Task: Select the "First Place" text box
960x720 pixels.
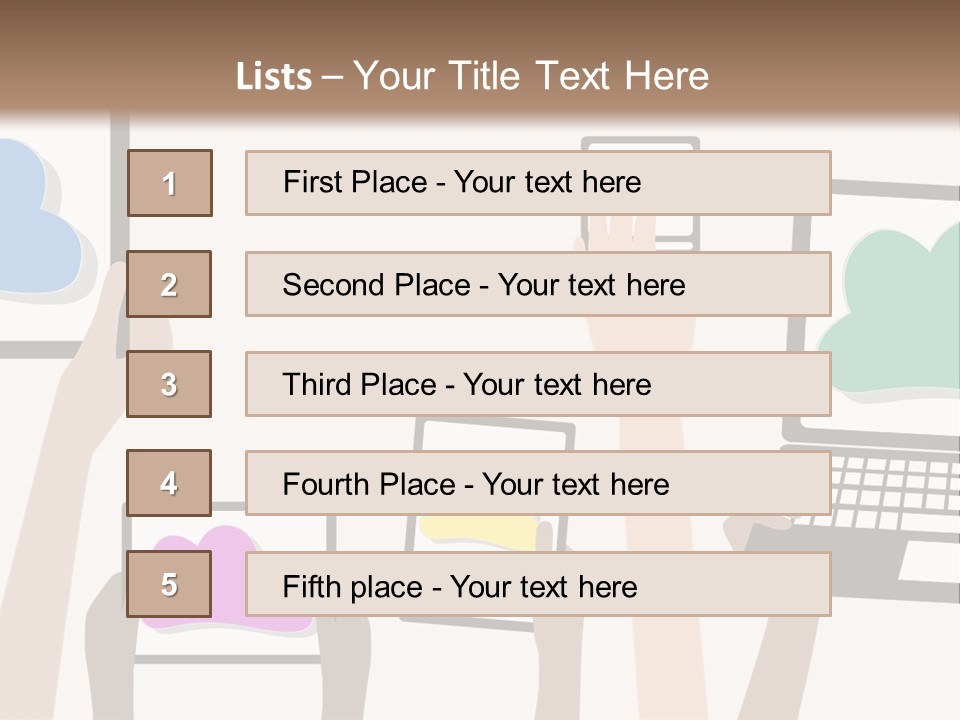Action: click(x=538, y=183)
